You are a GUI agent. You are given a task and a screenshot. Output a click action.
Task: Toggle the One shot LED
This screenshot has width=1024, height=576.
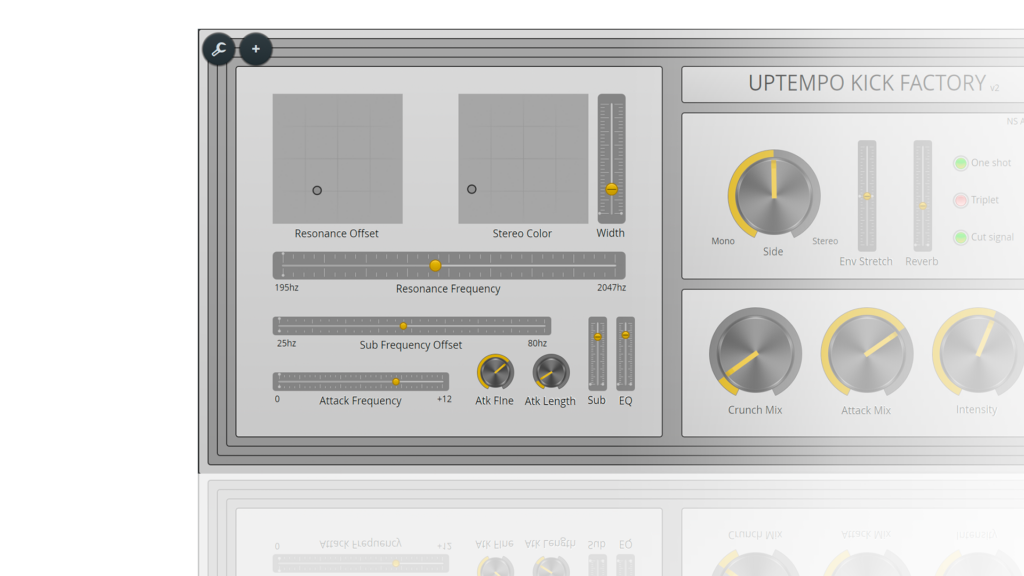960,163
